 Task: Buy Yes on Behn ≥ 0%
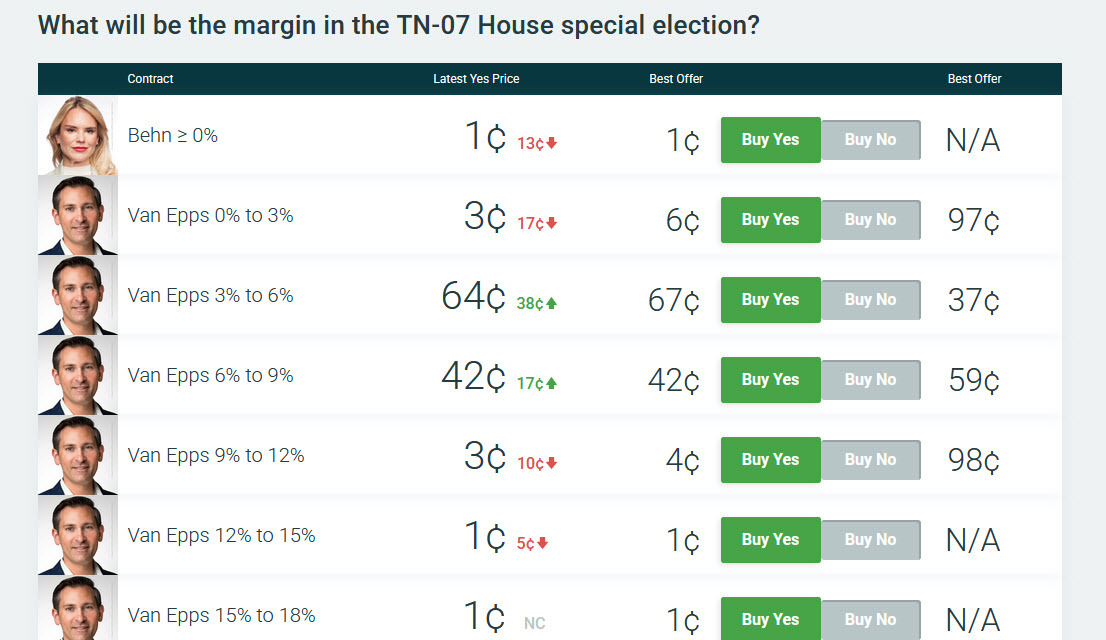[x=770, y=139]
